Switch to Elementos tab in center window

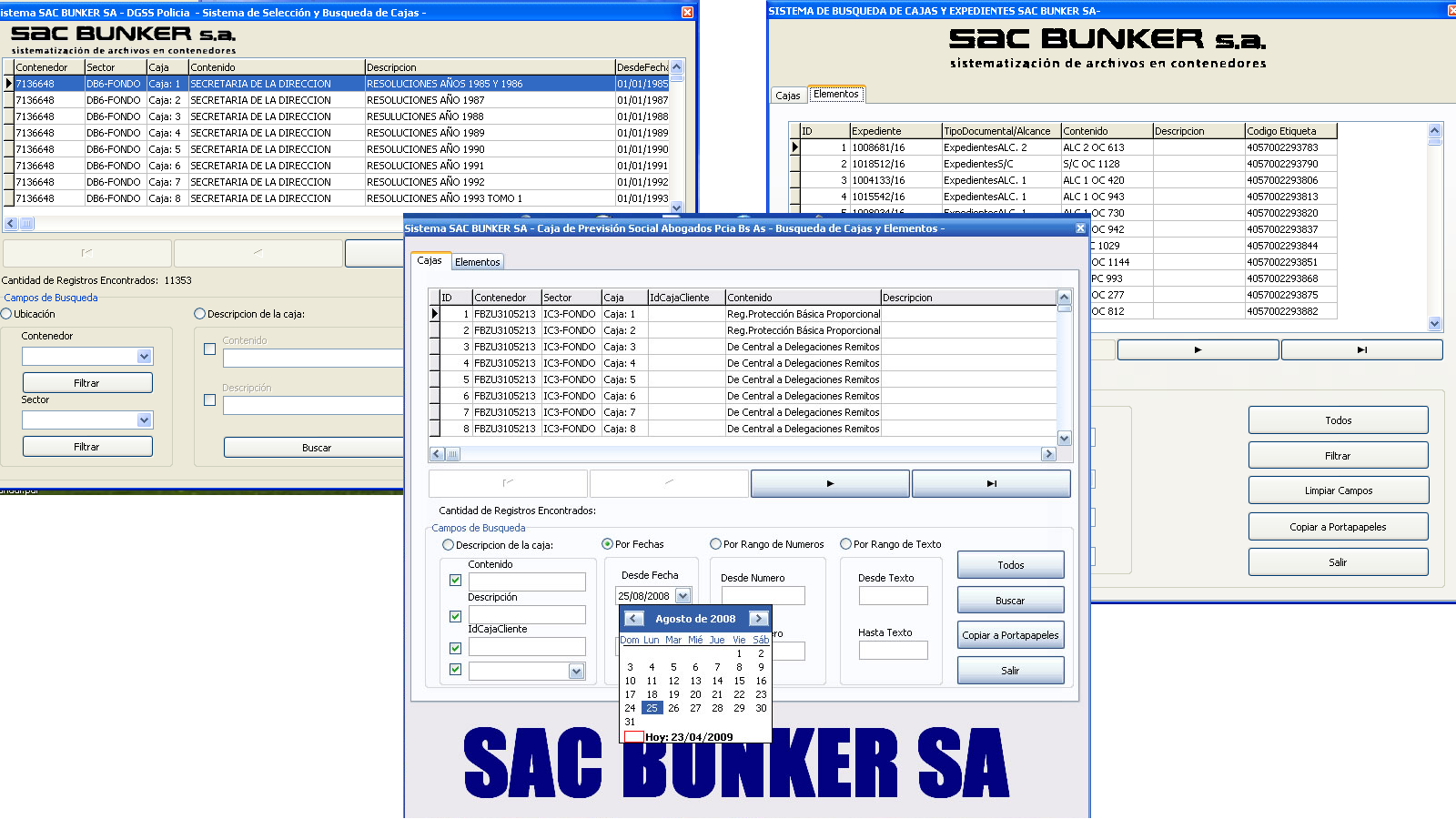coord(477,262)
